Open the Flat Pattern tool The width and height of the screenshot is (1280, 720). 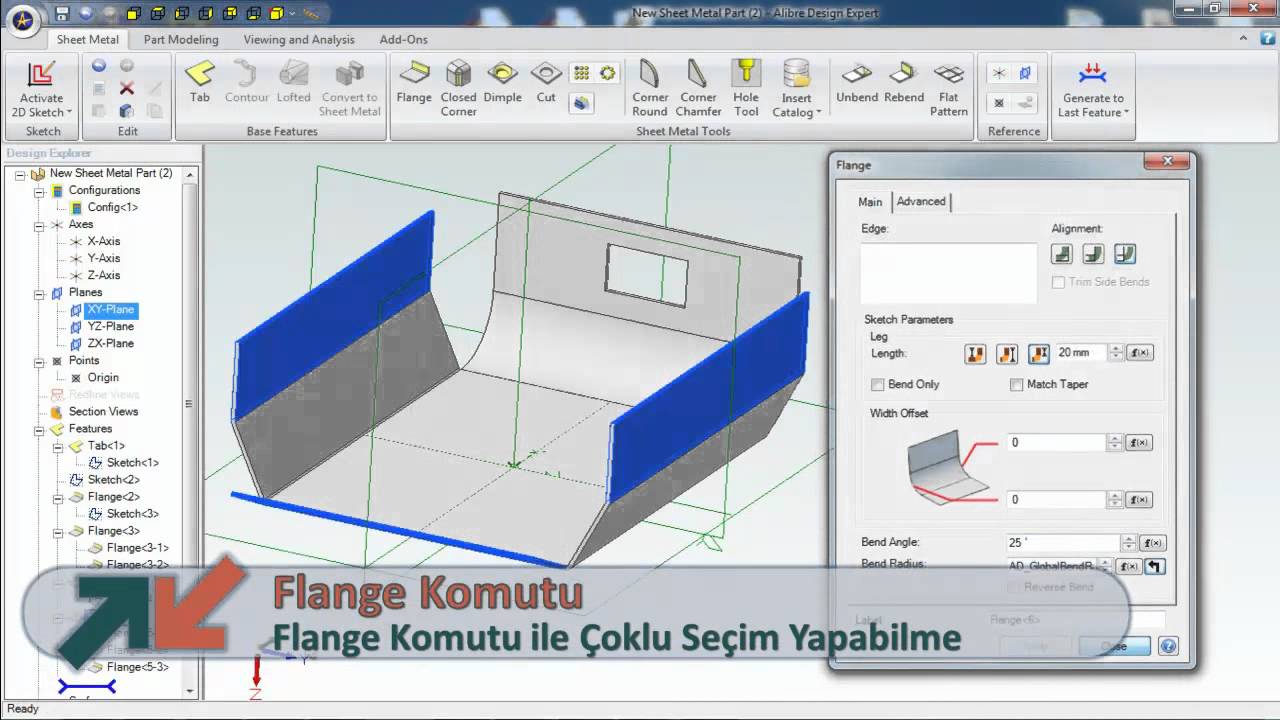pyautogui.click(x=949, y=88)
